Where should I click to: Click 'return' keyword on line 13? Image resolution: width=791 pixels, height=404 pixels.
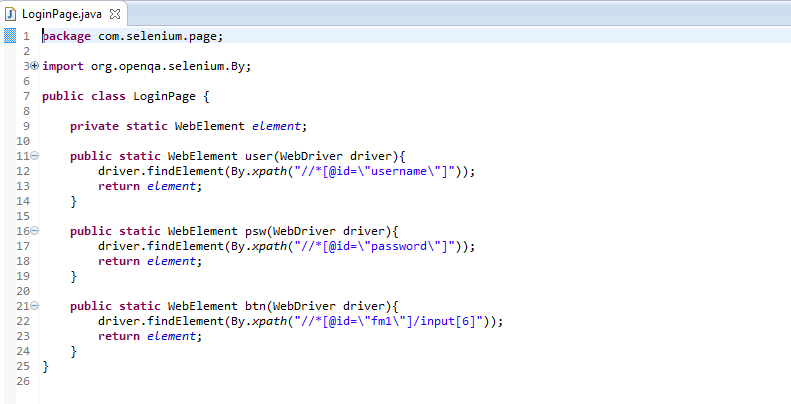point(119,187)
